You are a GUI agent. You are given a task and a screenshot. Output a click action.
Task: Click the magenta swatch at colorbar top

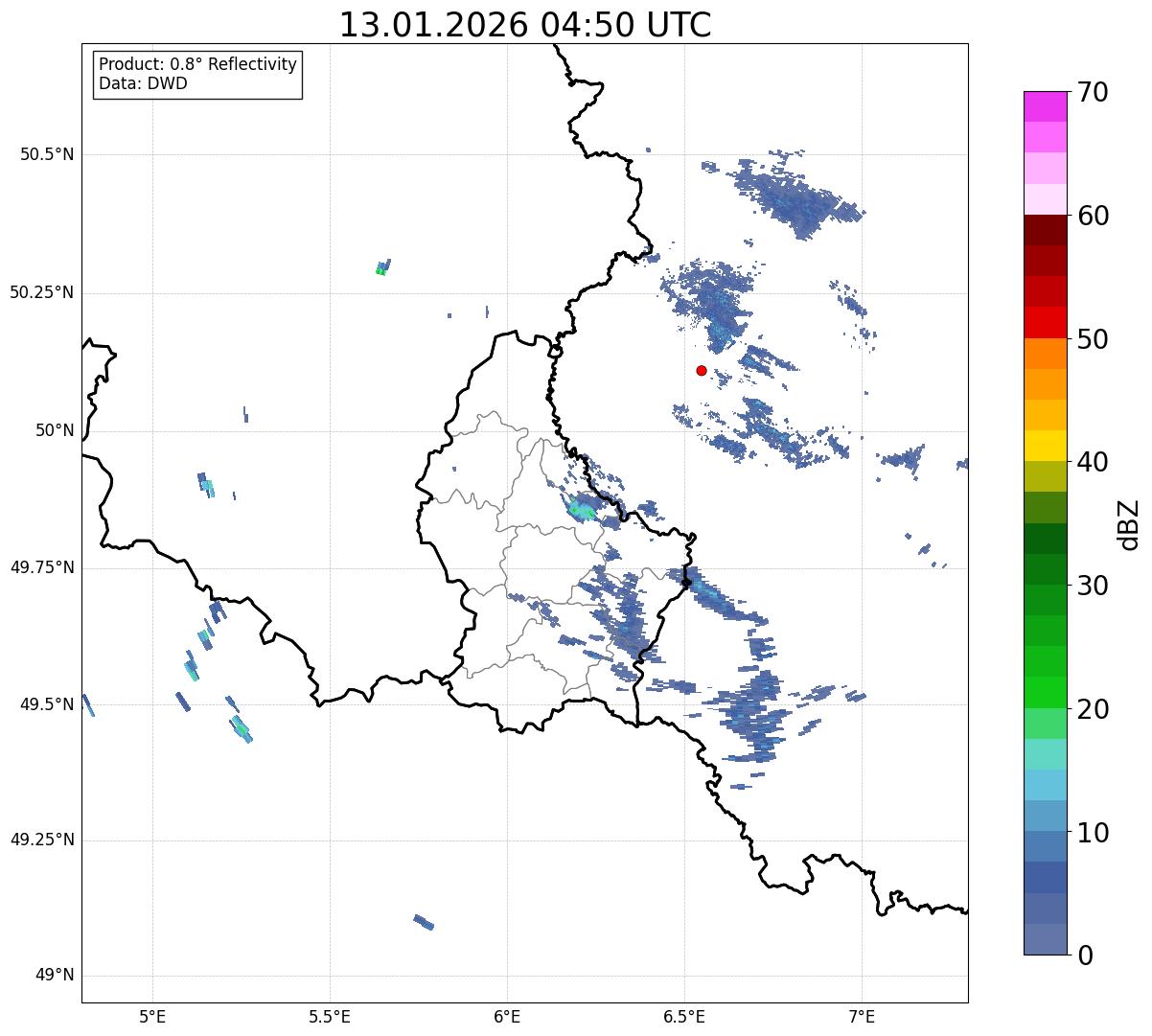point(1045,106)
